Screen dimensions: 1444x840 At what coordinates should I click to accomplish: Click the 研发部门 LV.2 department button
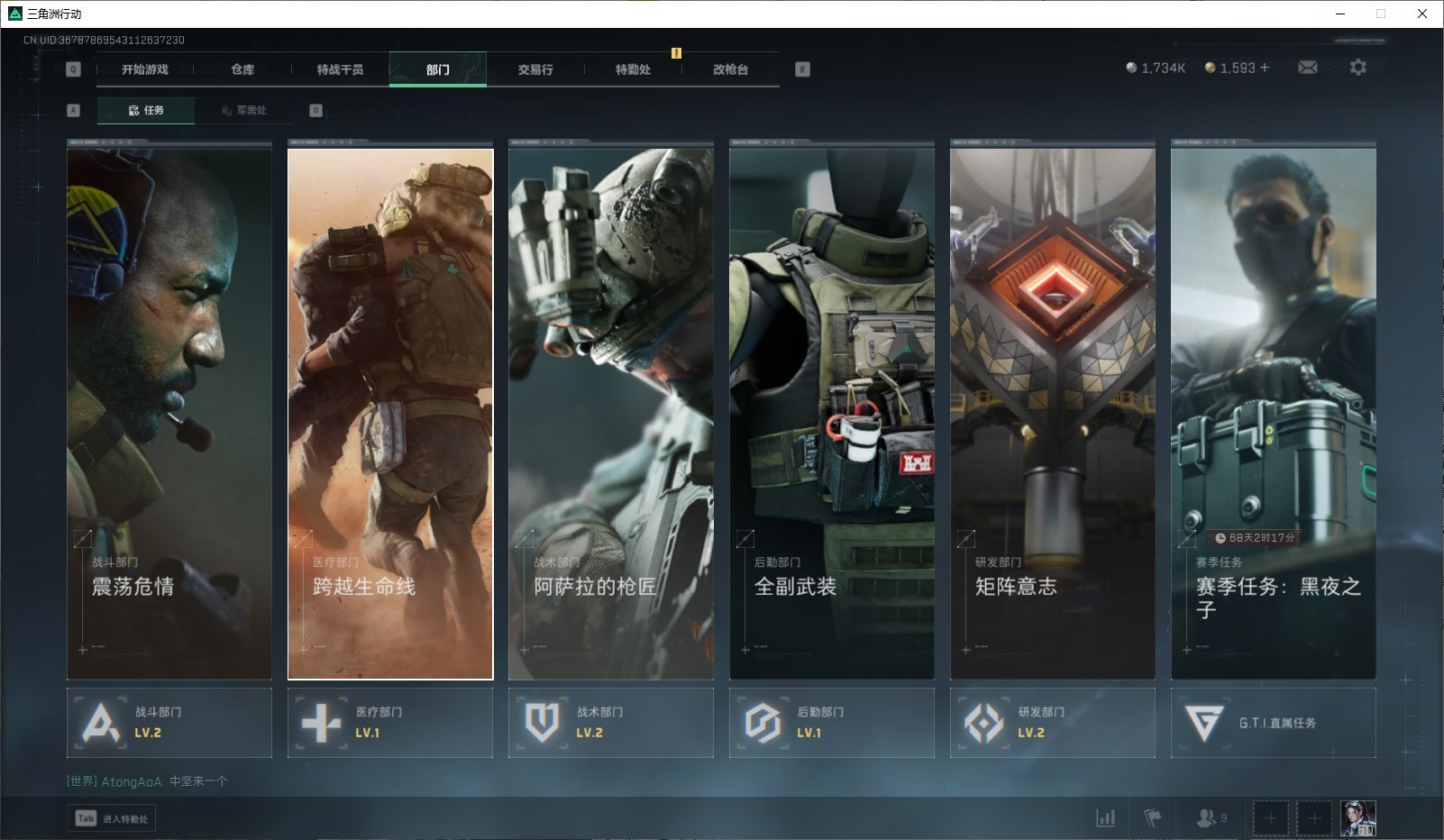pos(1053,723)
